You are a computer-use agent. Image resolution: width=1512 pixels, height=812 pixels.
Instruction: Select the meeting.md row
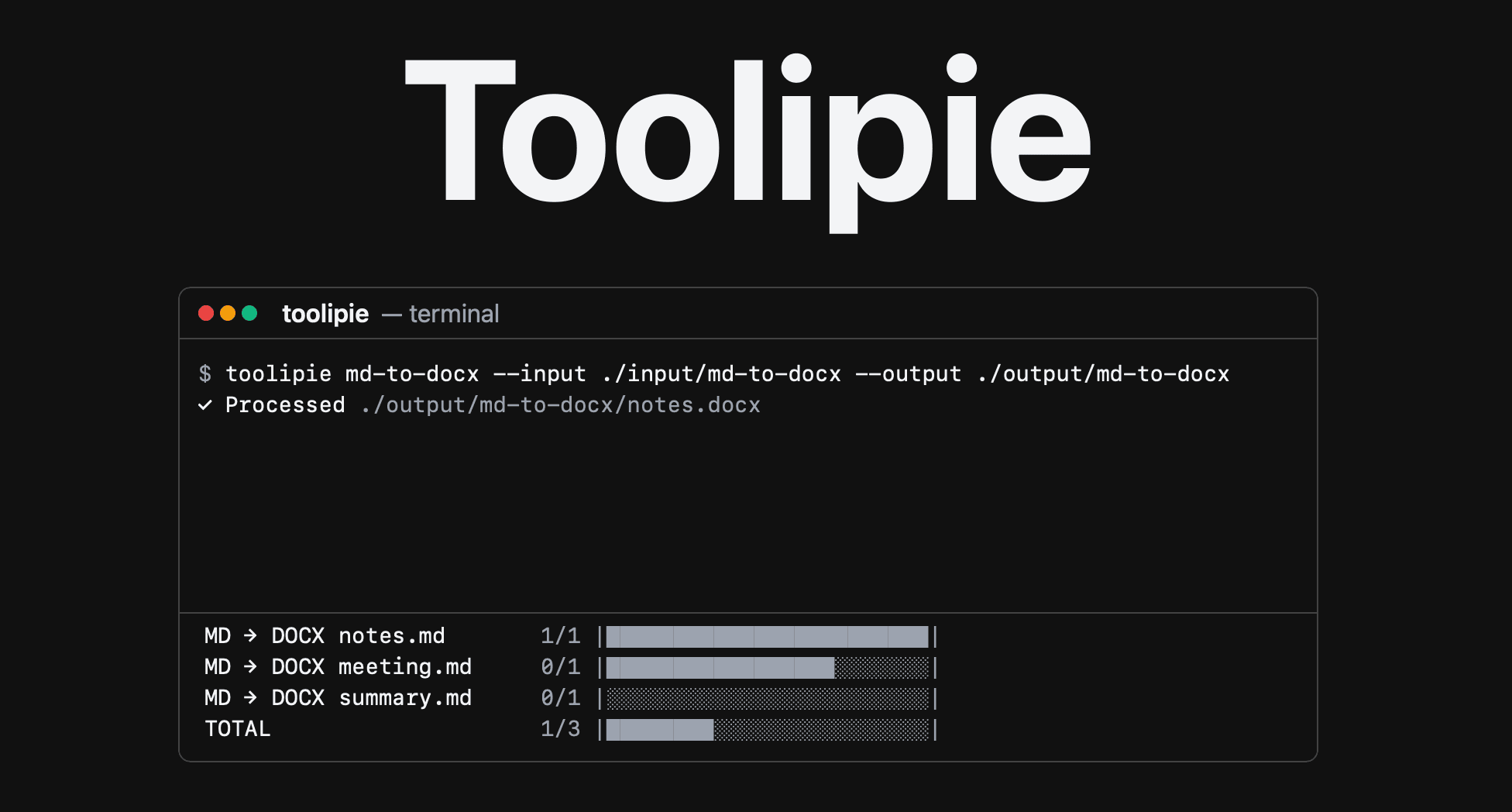tap(404, 667)
